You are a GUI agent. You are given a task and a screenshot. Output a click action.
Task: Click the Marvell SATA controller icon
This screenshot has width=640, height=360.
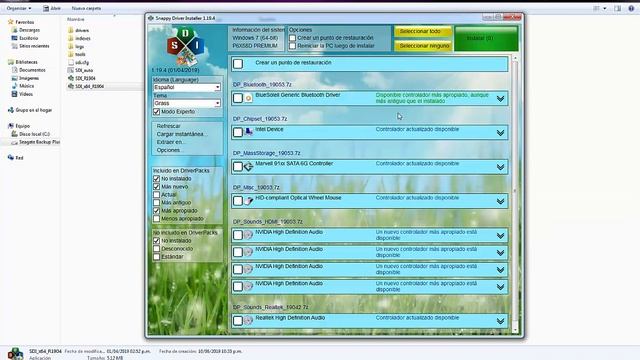248,167
